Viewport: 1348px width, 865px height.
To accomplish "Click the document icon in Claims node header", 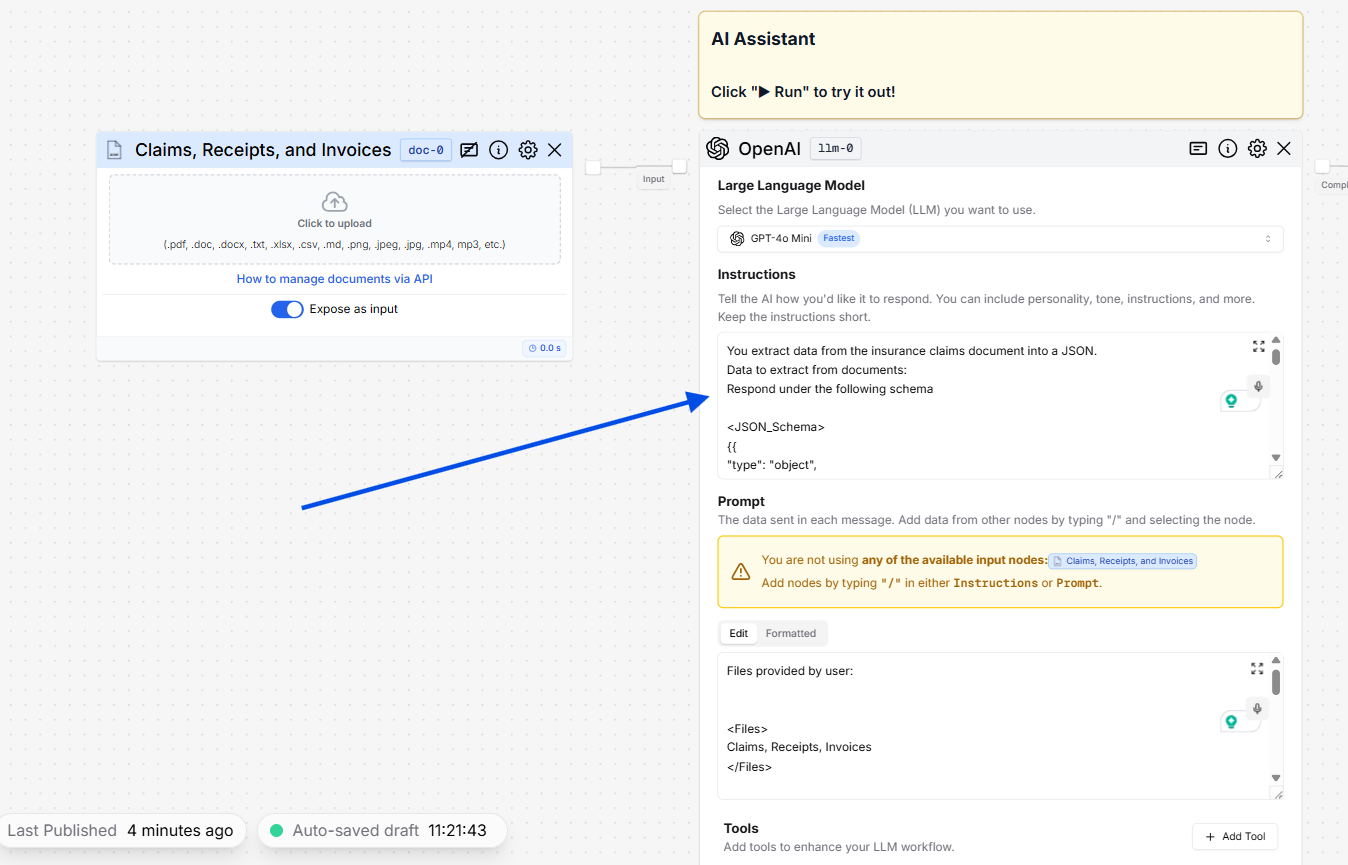I will point(114,150).
